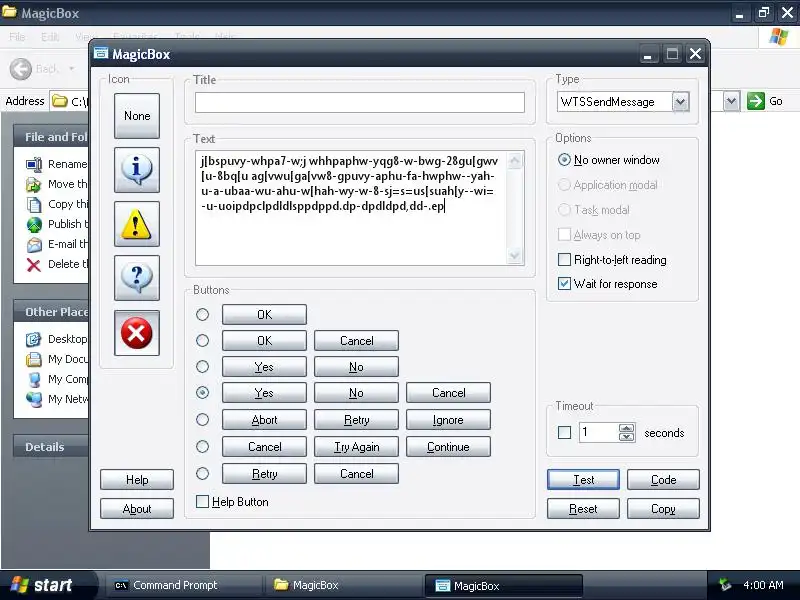Click the Ignore preview button
This screenshot has height=600, width=800.
point(448,420)
